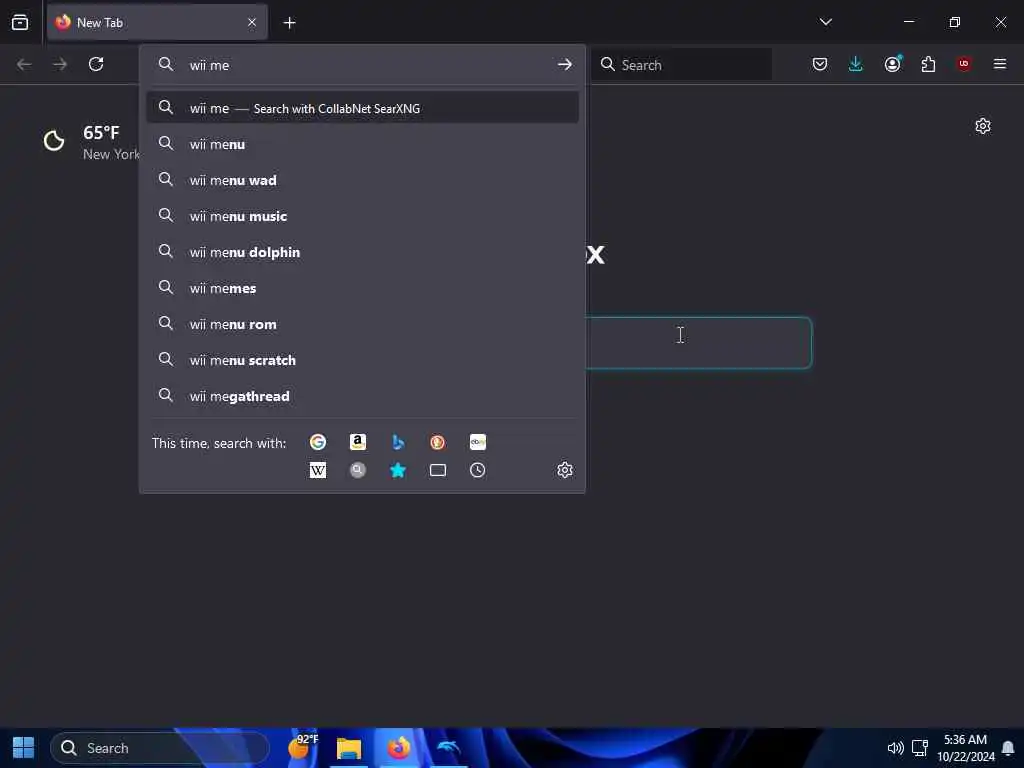Image resolution: width=1024 pixels, height=768 pixels.
Task: Open the Firefox hamburger application menu
Action: point(999,64)
